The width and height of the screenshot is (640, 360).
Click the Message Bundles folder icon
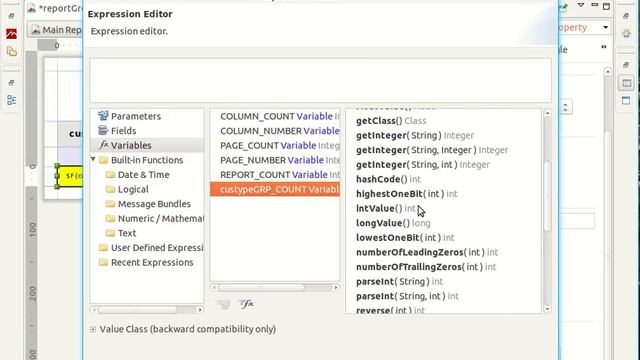pyautogui.click(x=110, y=204)
